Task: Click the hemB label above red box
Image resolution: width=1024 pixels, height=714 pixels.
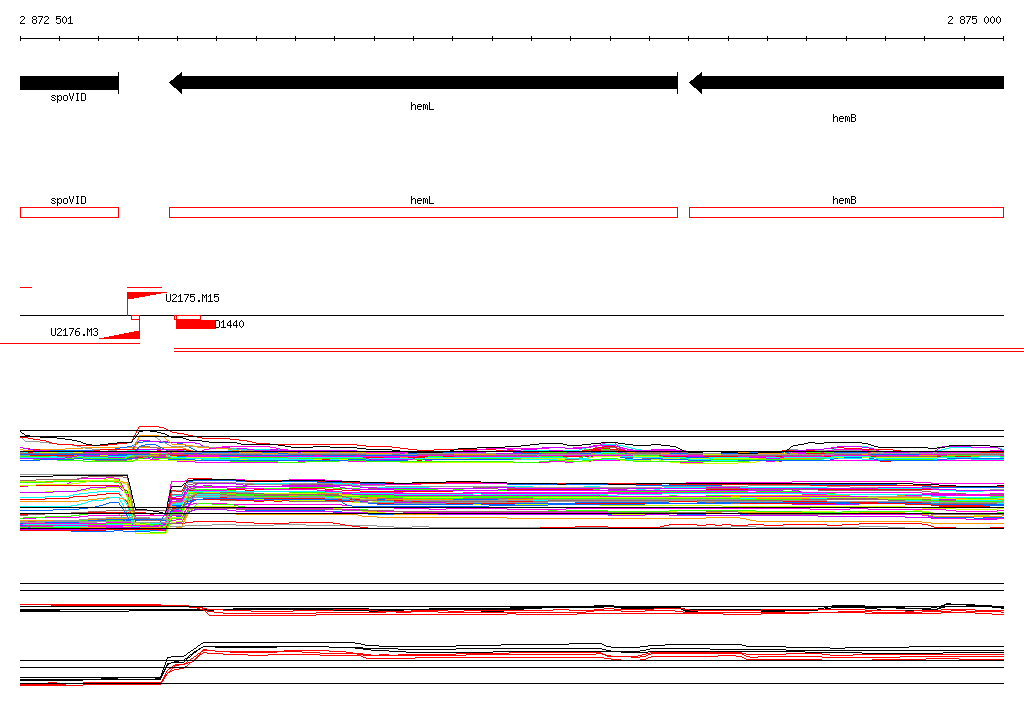Action: 844,201
